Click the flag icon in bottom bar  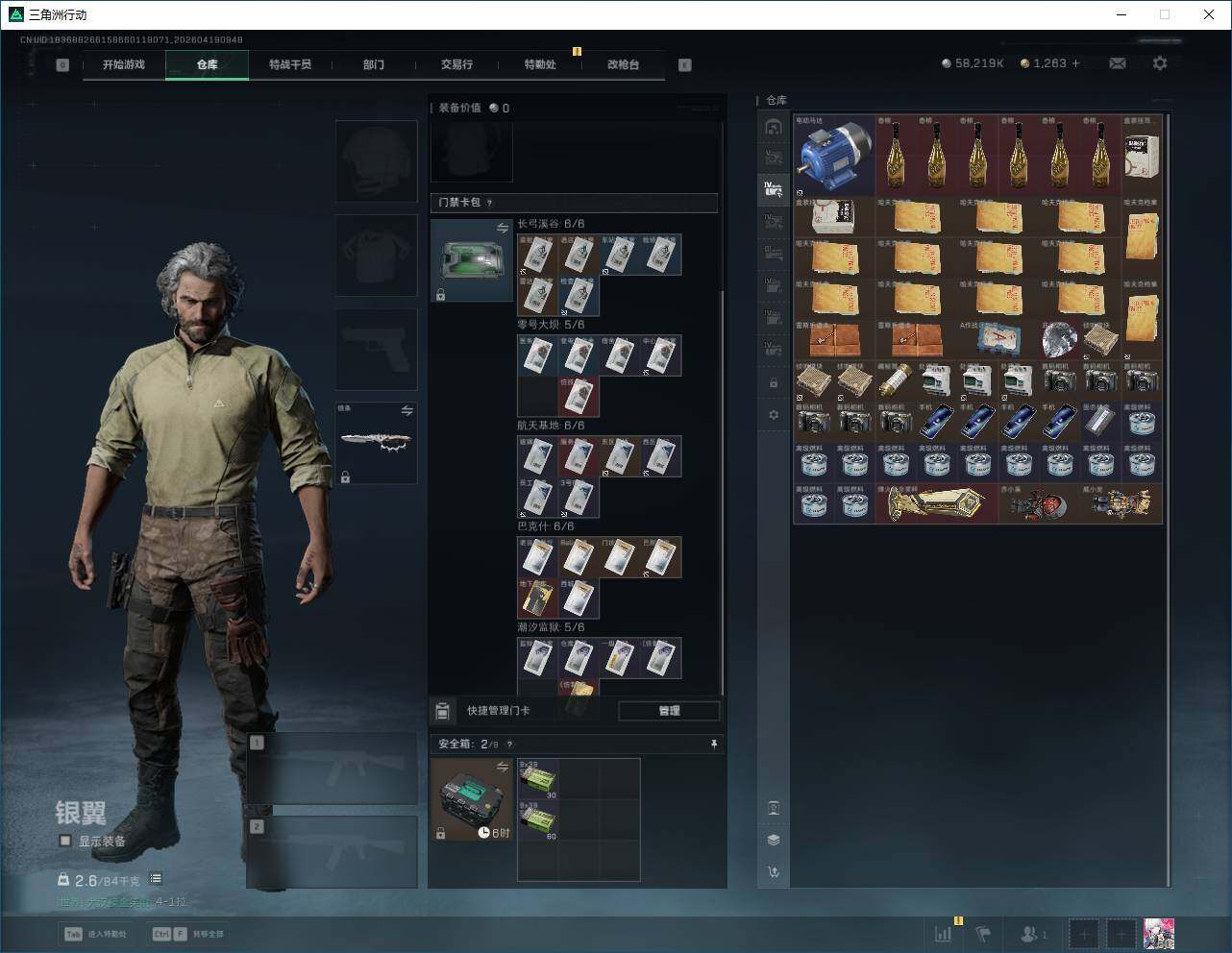click(983, 934)
